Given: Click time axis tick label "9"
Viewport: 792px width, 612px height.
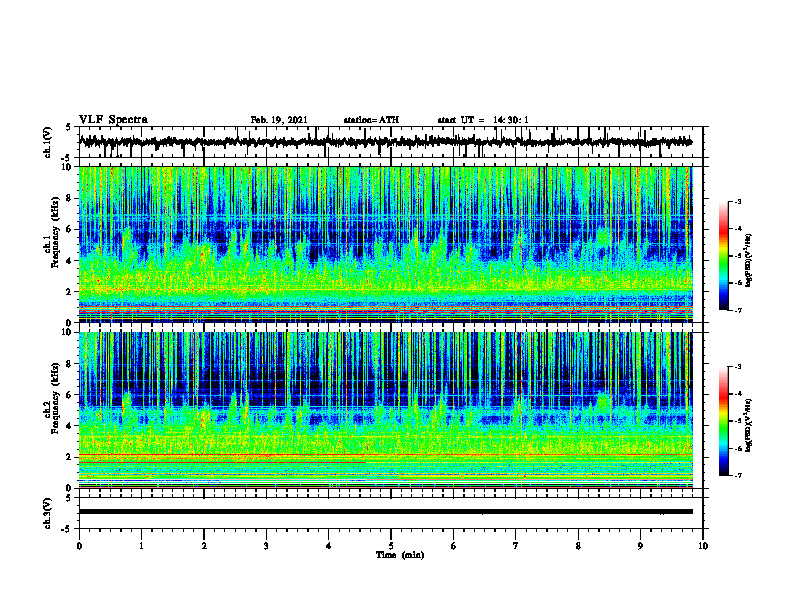Looking at the screenshot, I should coord(640,546).
